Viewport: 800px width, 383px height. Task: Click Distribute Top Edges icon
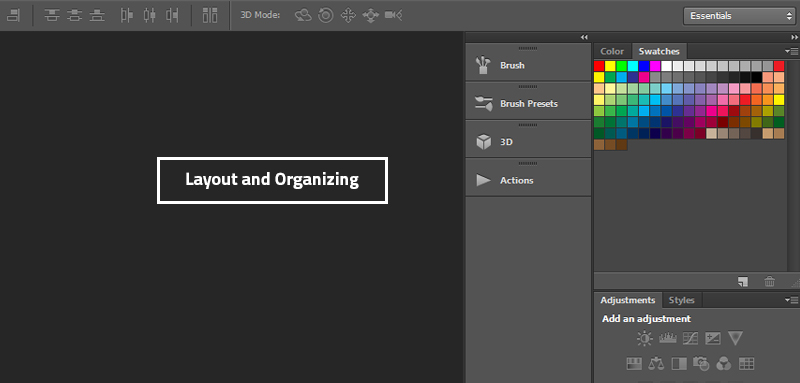coord(52,15)
